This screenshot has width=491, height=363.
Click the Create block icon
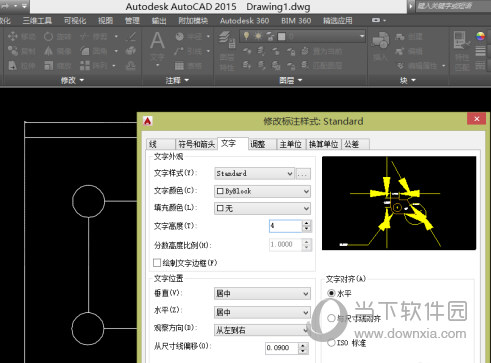coord(400,36)
